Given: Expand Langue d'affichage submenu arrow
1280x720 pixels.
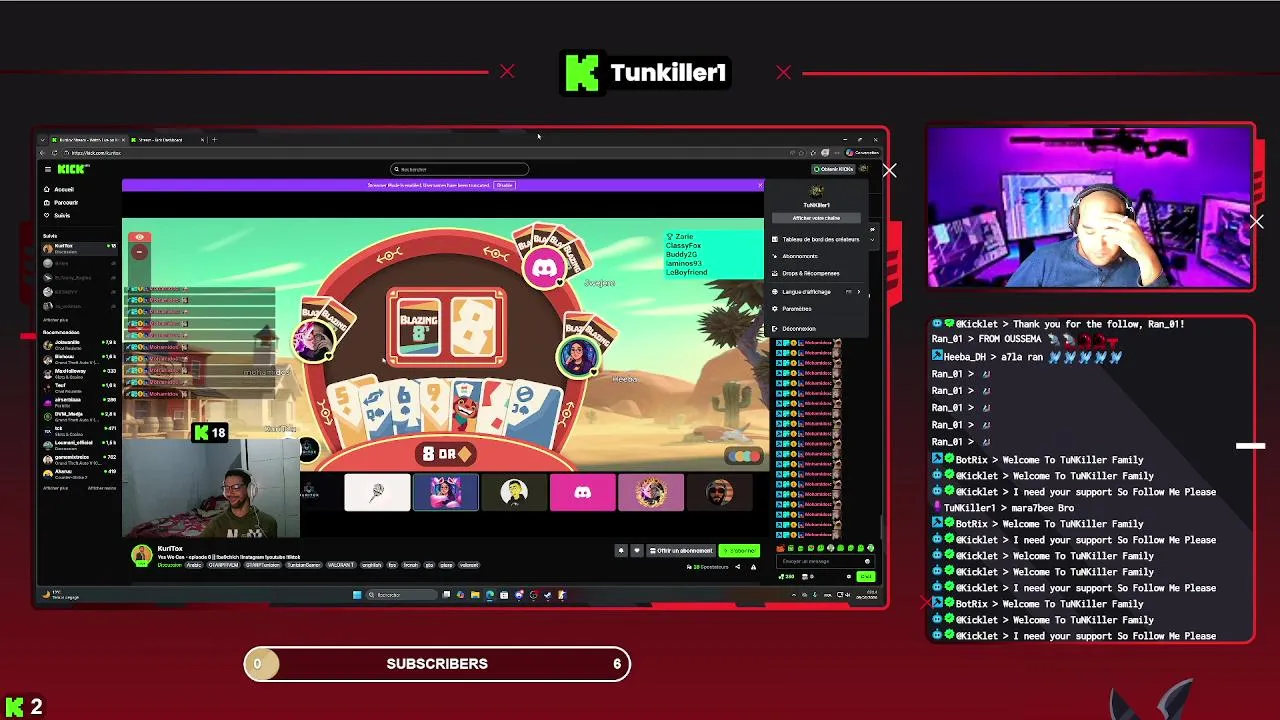Looking at the screenshot, I should pyautogui.click(x=858, y=292).
